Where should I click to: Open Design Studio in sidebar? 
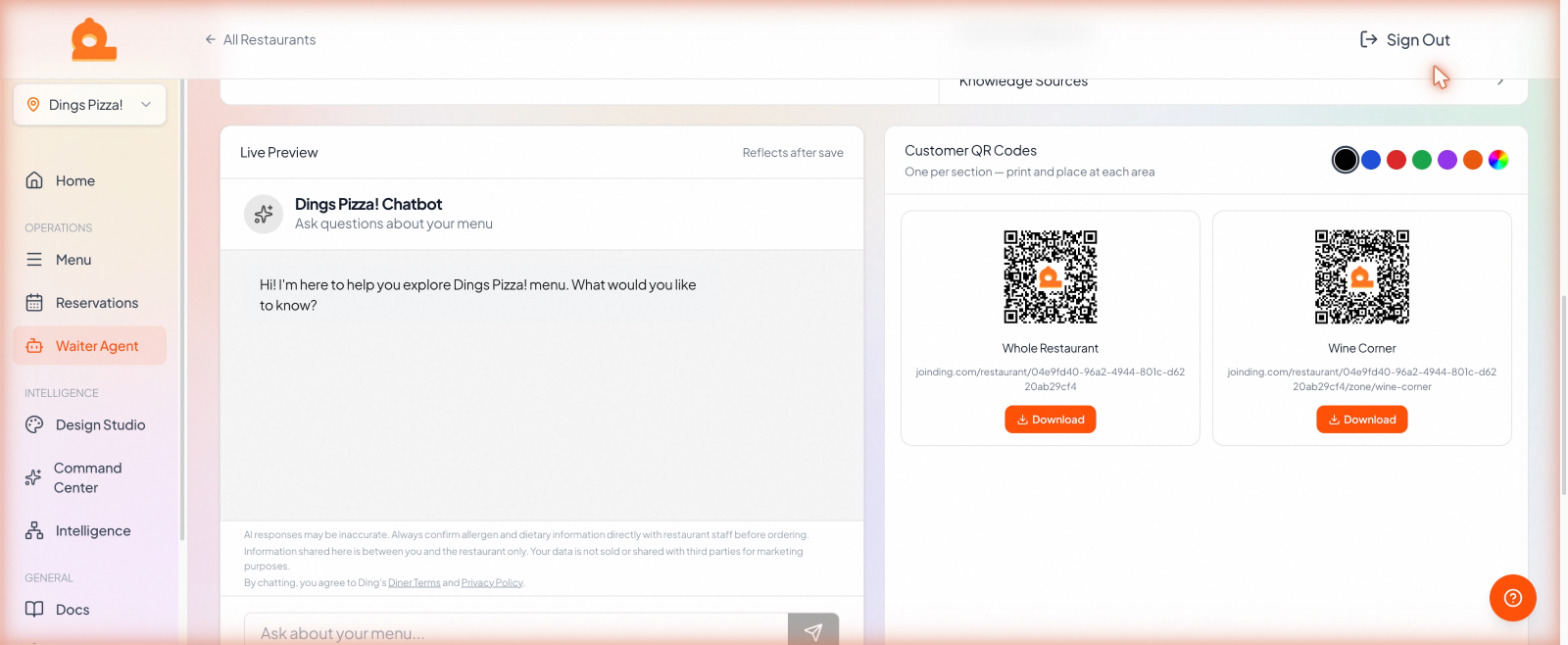click(x=90, y=424)
